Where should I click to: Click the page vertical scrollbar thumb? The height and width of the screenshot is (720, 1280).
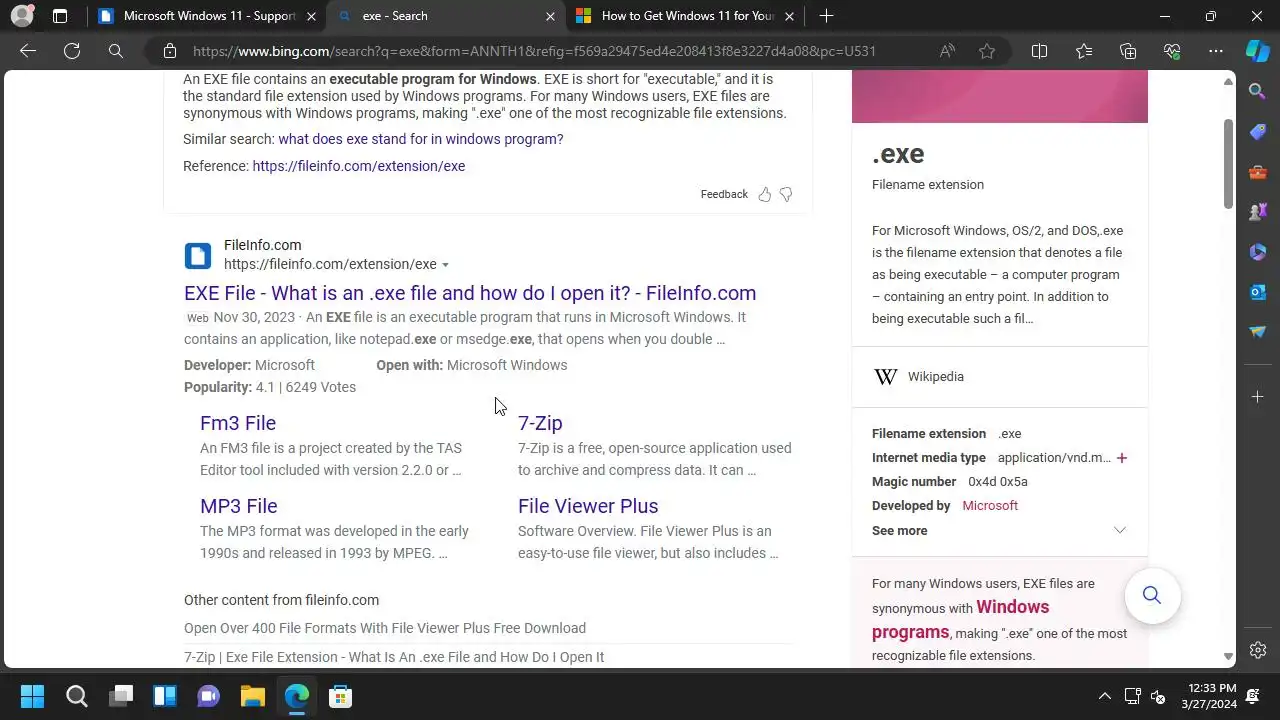pos(1229,164)
